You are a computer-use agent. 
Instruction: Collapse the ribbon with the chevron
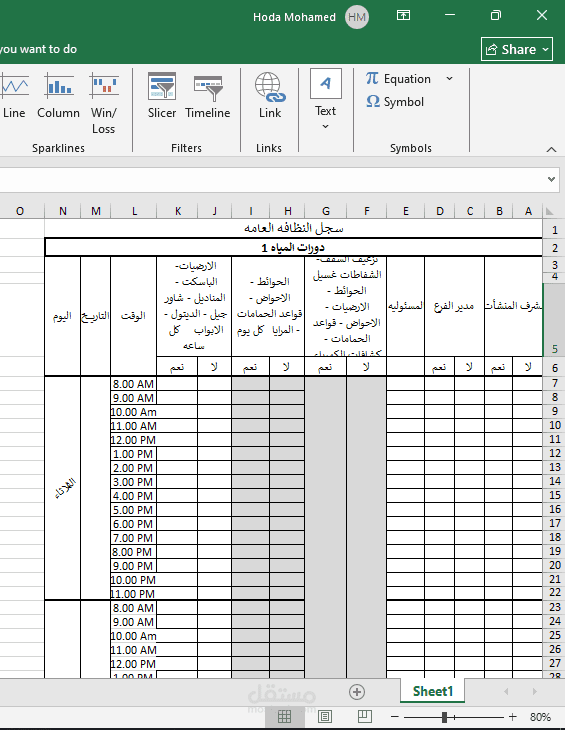pyautogui.click(x=552, y=149)
